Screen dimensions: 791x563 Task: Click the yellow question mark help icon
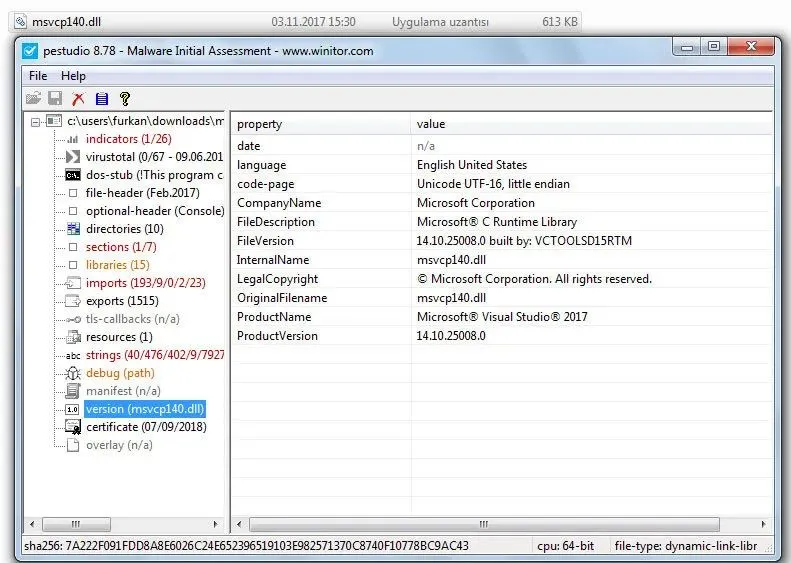(x=125, y=98)
